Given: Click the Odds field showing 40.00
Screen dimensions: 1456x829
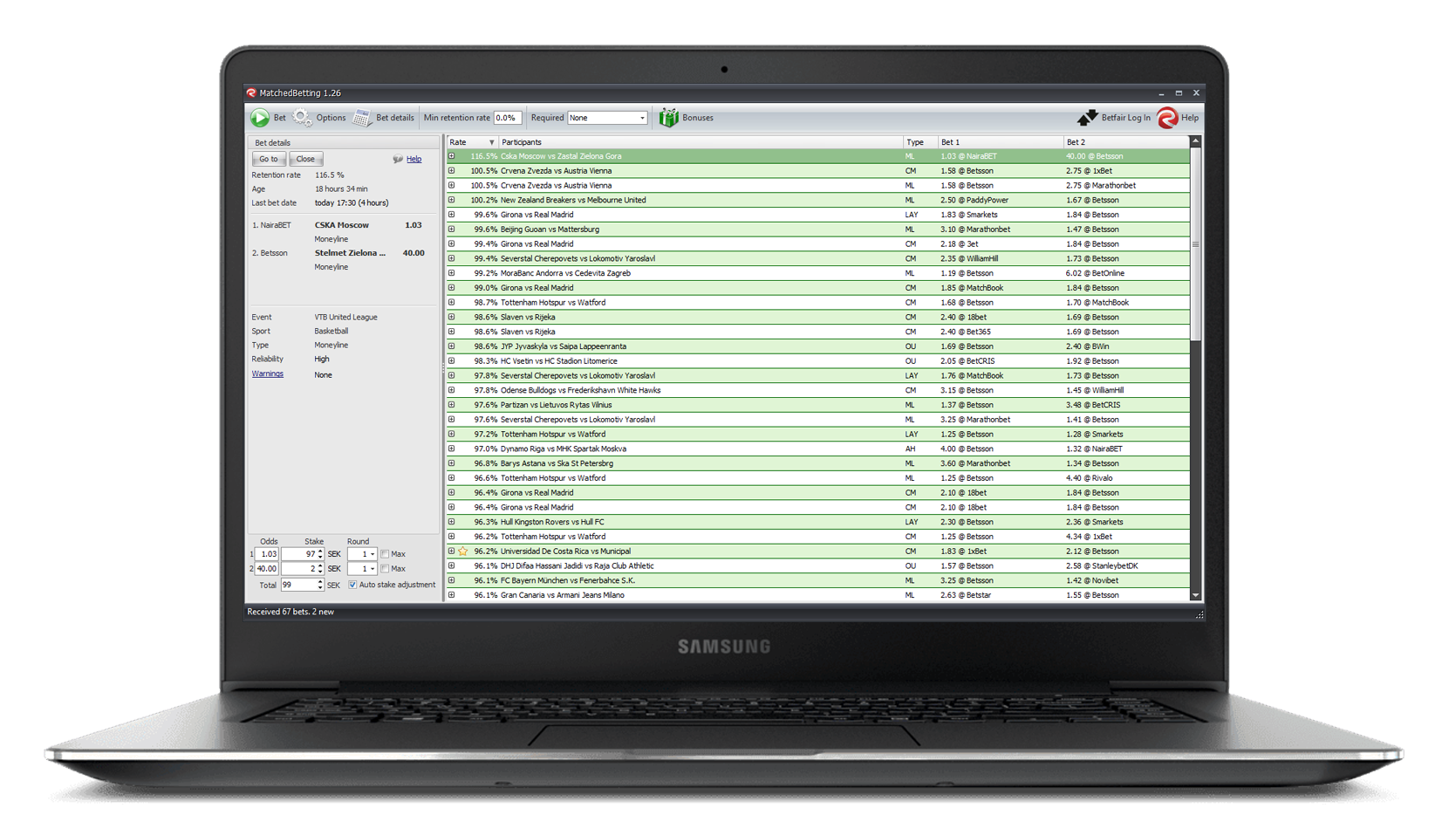Looking at the screenshot, I should (267, 569).
